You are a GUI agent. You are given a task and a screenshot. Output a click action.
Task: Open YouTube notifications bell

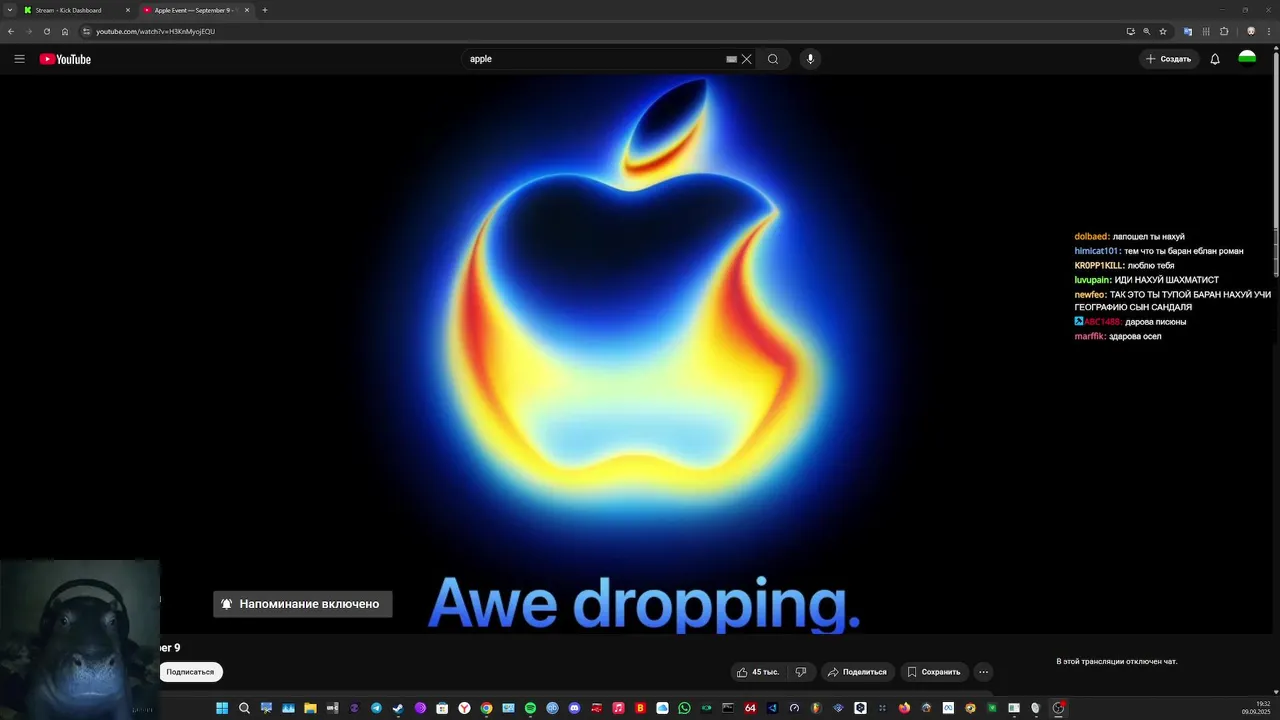[1215, 59]
